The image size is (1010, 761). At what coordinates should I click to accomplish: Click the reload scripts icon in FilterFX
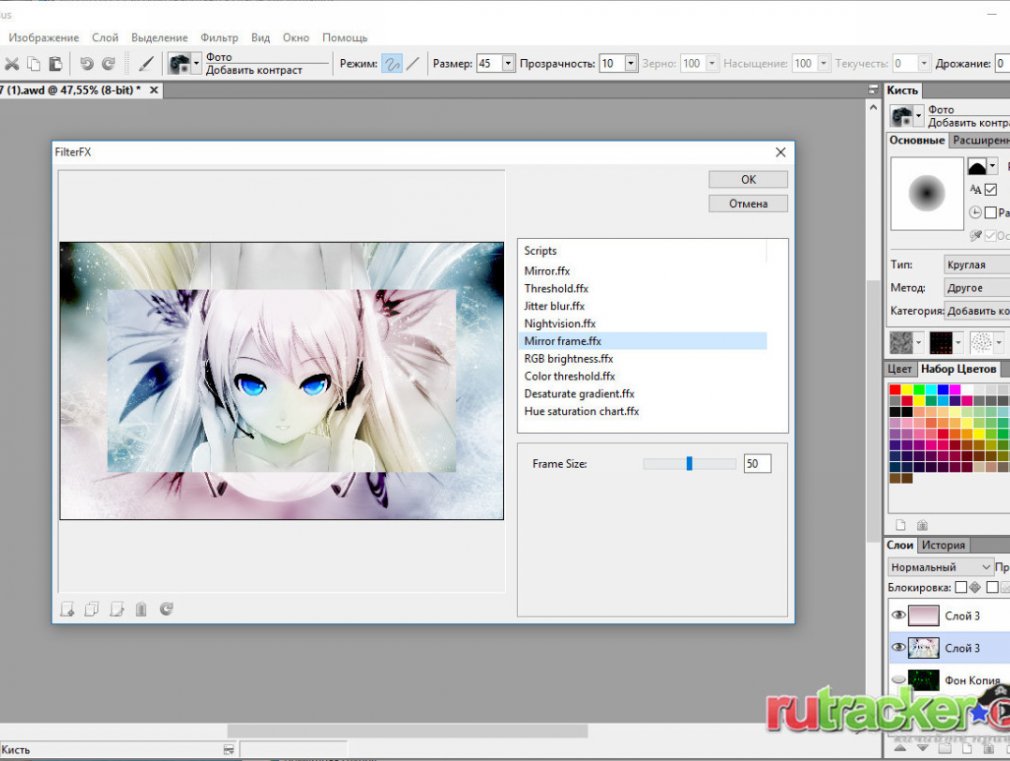(x=166, y=609)
